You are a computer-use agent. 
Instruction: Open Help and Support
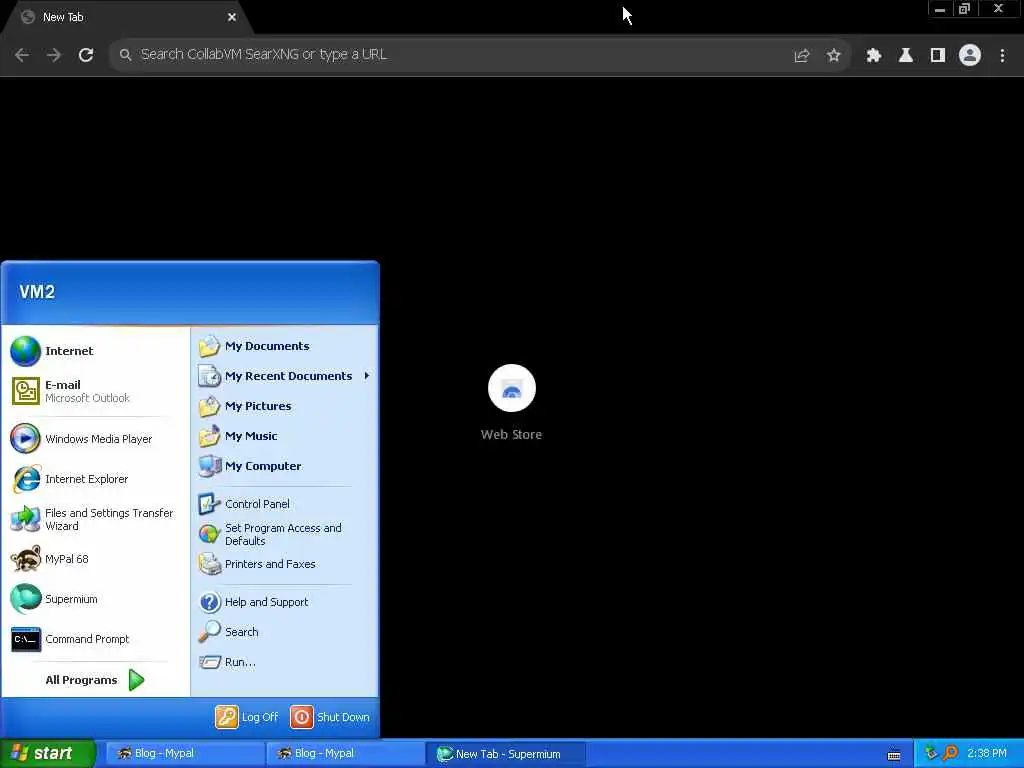pos(285,602)
